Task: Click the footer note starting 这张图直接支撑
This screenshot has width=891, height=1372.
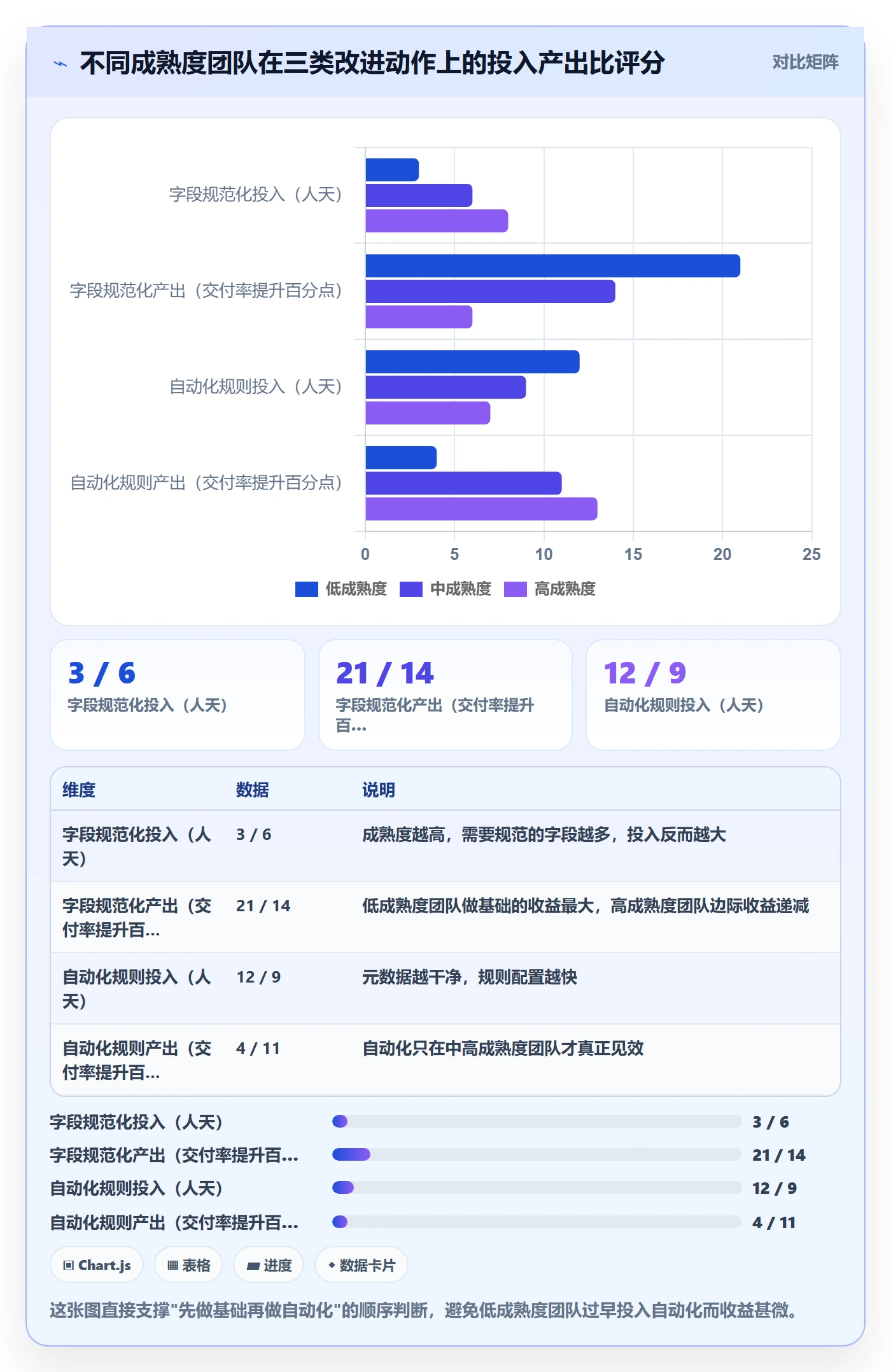Action: click(423, 1310)
